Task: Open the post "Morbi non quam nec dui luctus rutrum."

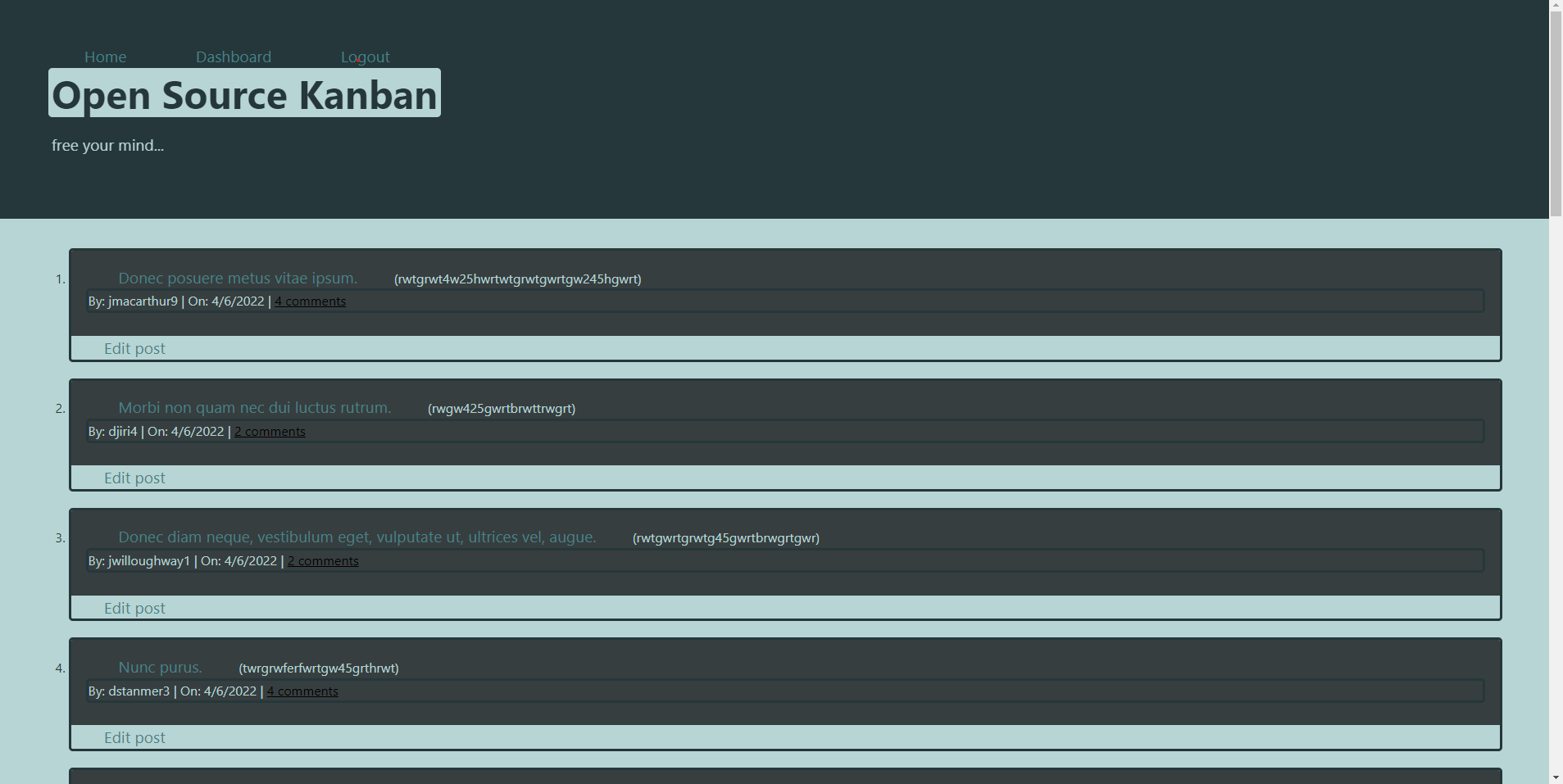Action: (x=254, y=407)
